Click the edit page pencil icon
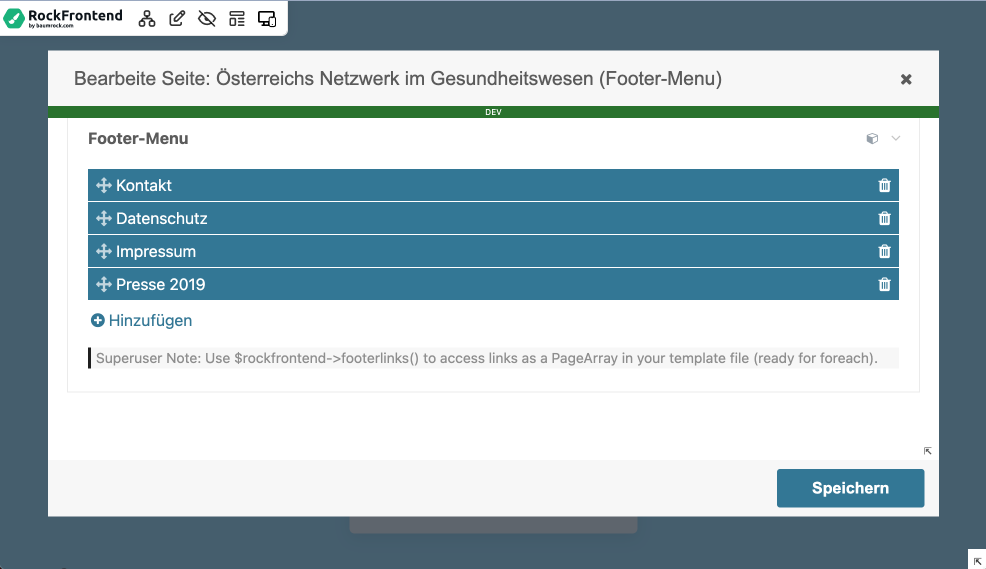986x569 pixels. pyautogui.click(x=177, y=18)
